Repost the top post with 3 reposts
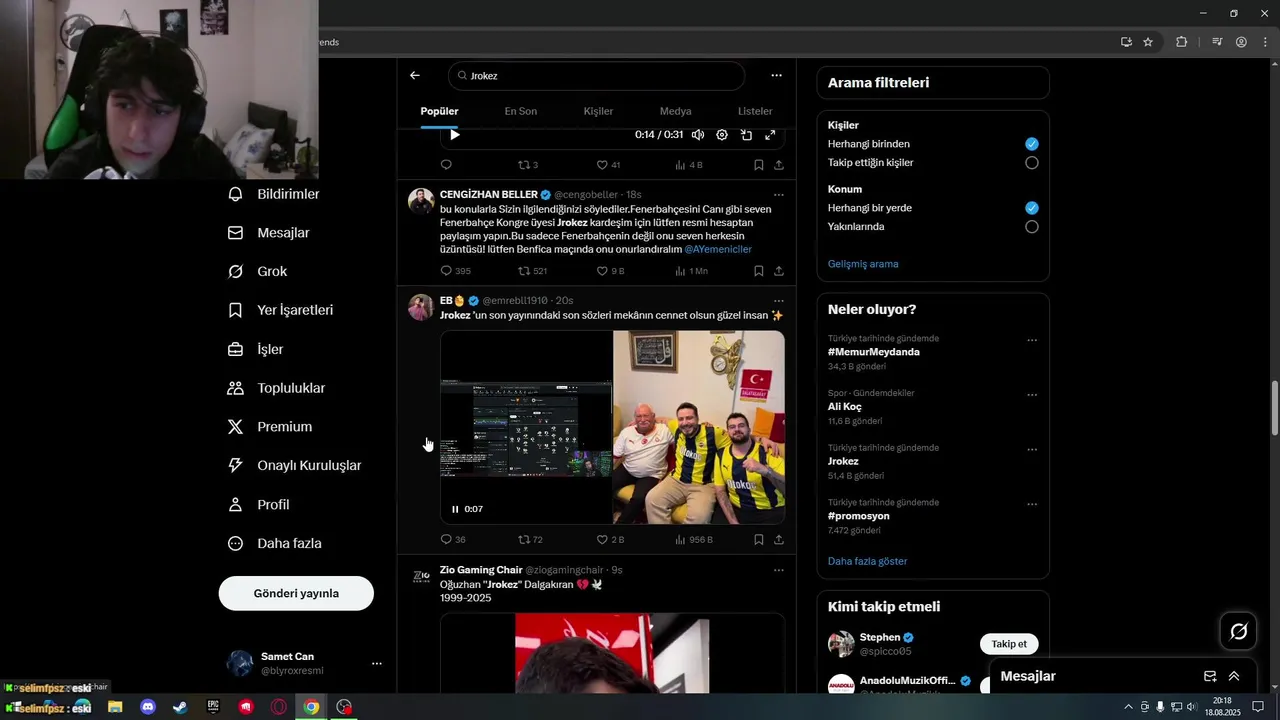Screen dimensions: 1280x720 click(528, 165)
